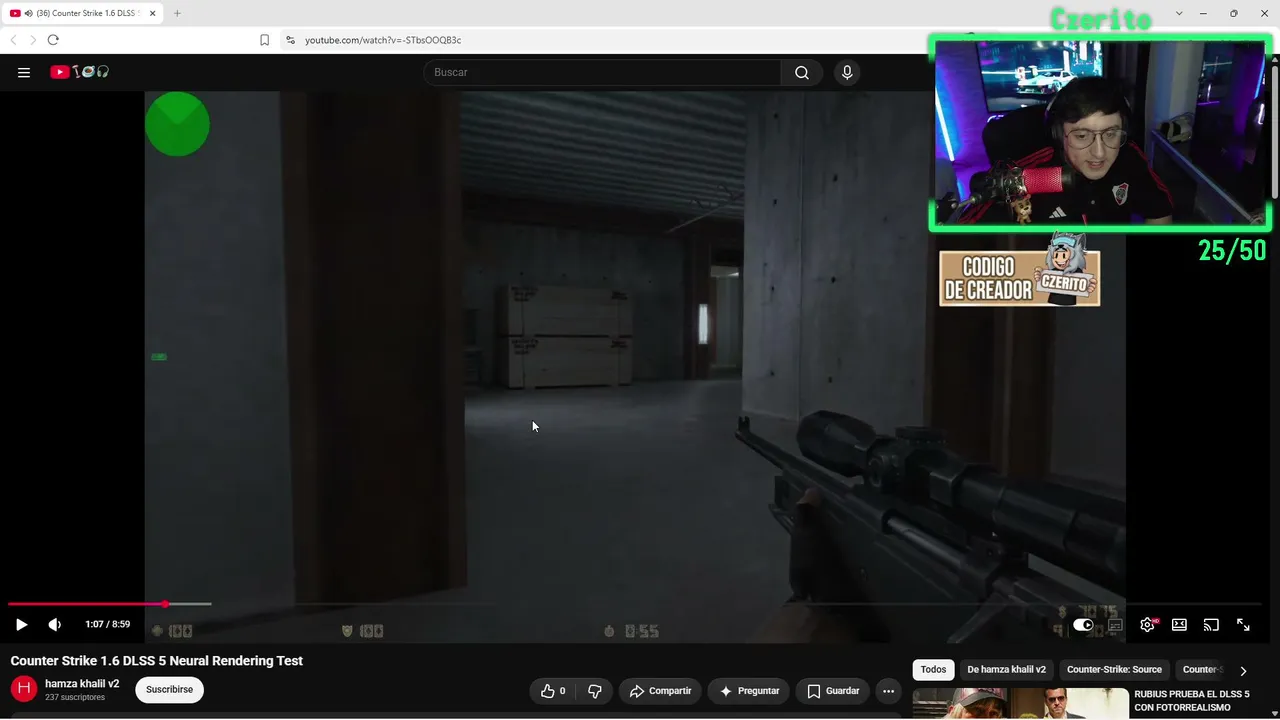Reload the page
This screenshot has width=1280, height=720.
click(53, 40)
